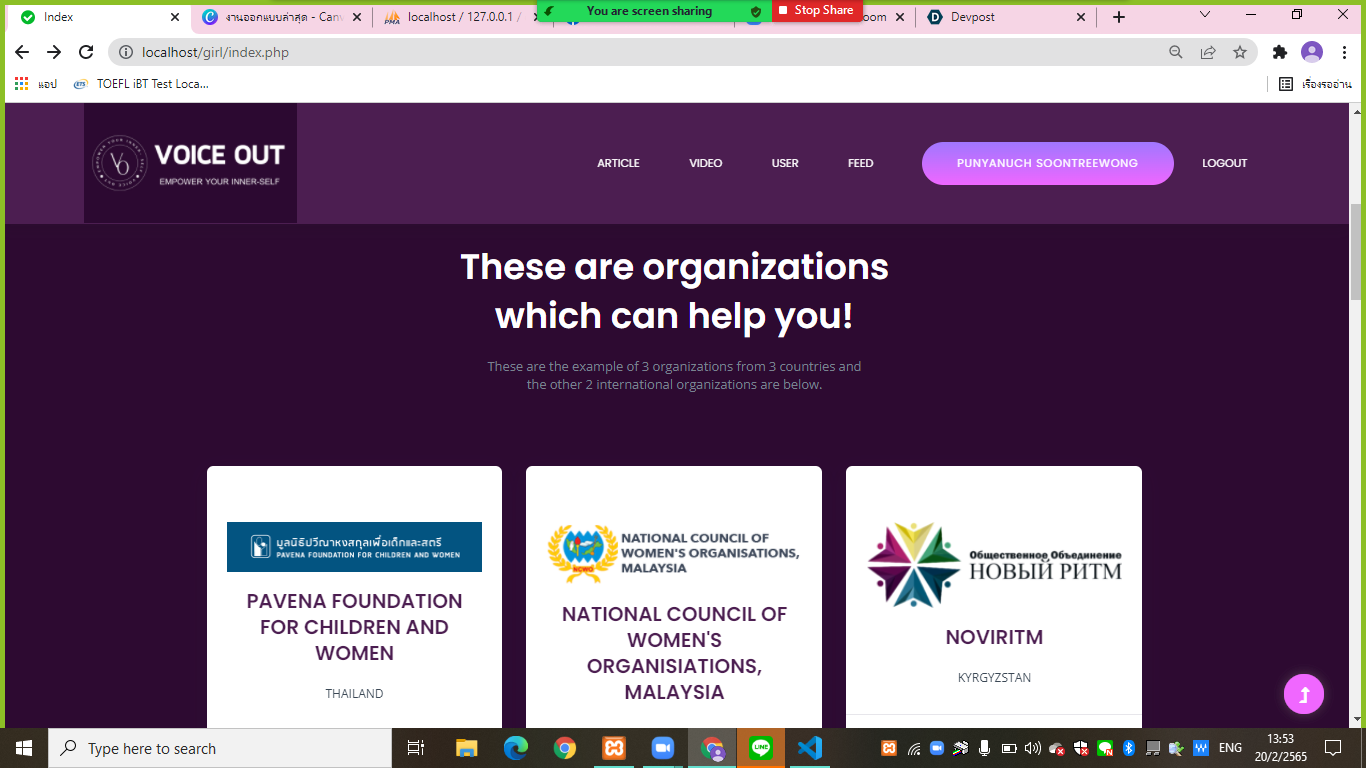Click the National Council of Women's Organisations logo image
The height and width of the screenshot is (768, 1366).
click(x=674, y=553)
